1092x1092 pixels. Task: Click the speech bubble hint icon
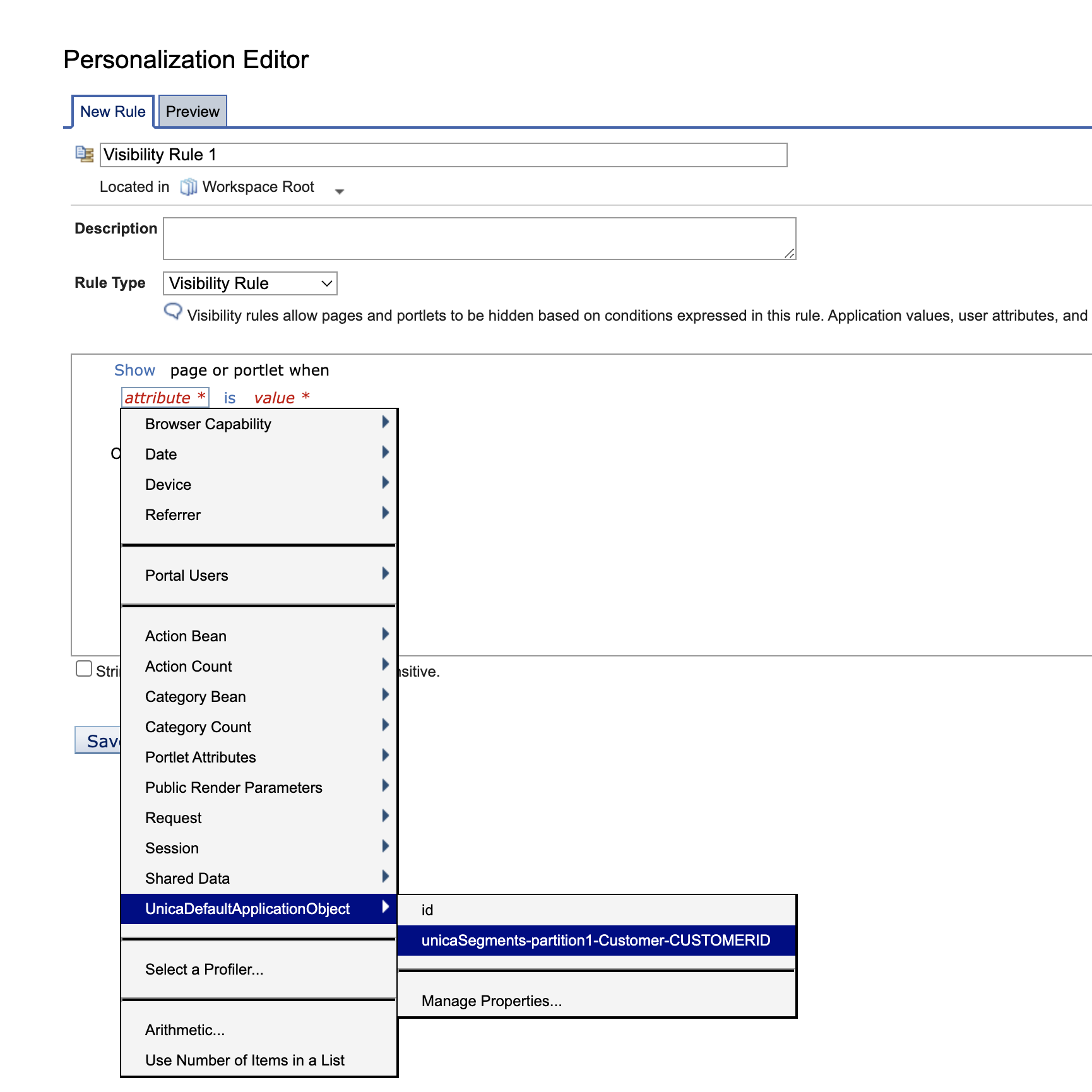click(x=172, y=313)
